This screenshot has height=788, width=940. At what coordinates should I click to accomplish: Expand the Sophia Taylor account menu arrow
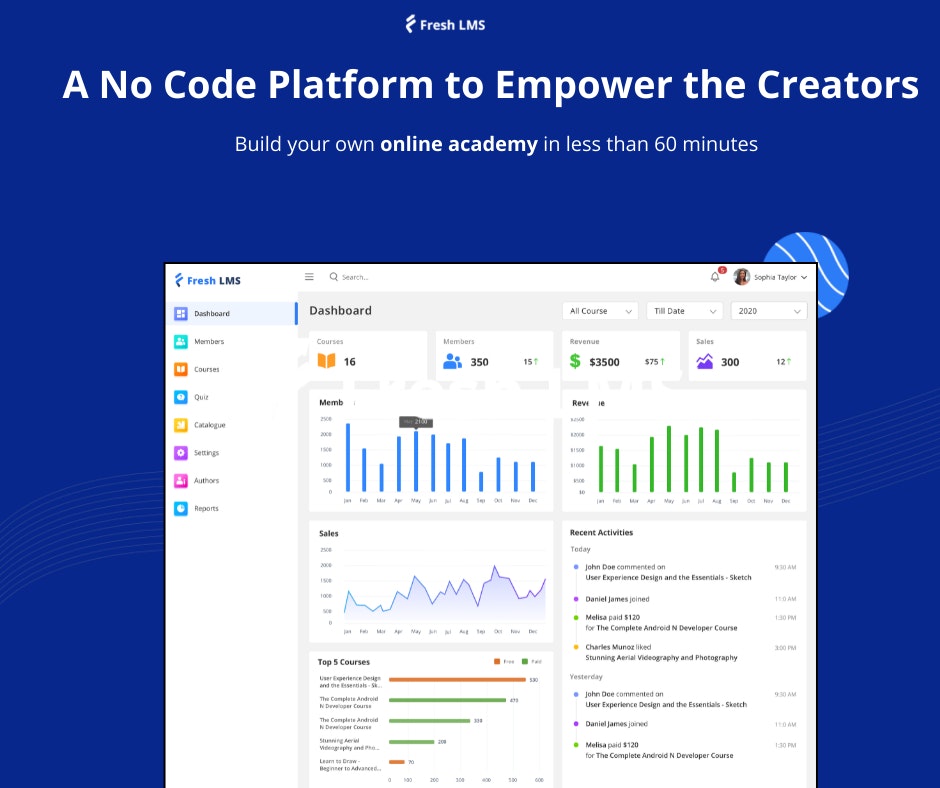(x=804, y=277)
